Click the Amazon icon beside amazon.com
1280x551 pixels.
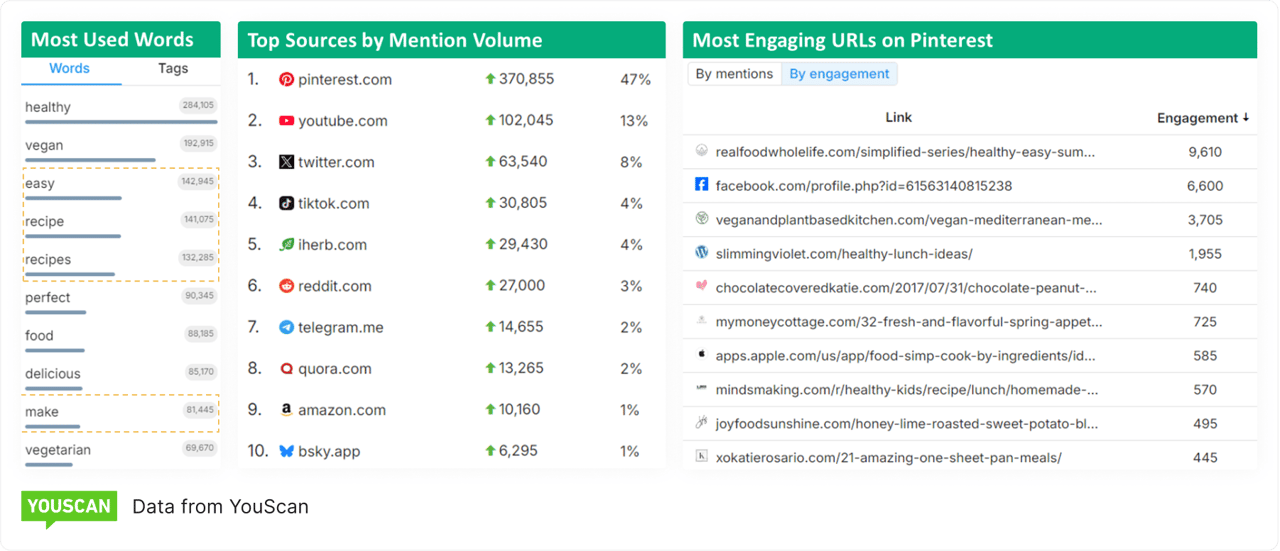[286, 410]
